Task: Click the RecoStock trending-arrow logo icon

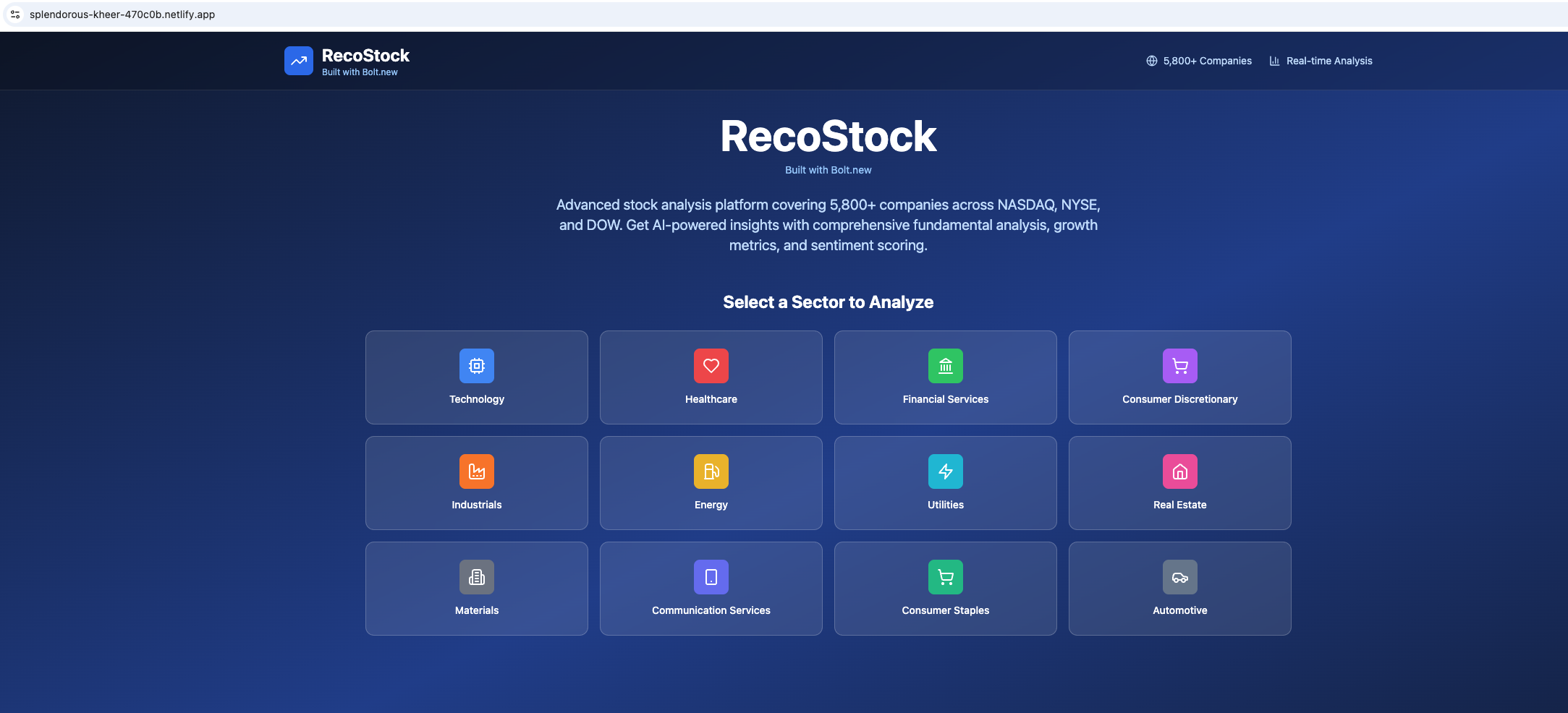Action: [299, 61]
